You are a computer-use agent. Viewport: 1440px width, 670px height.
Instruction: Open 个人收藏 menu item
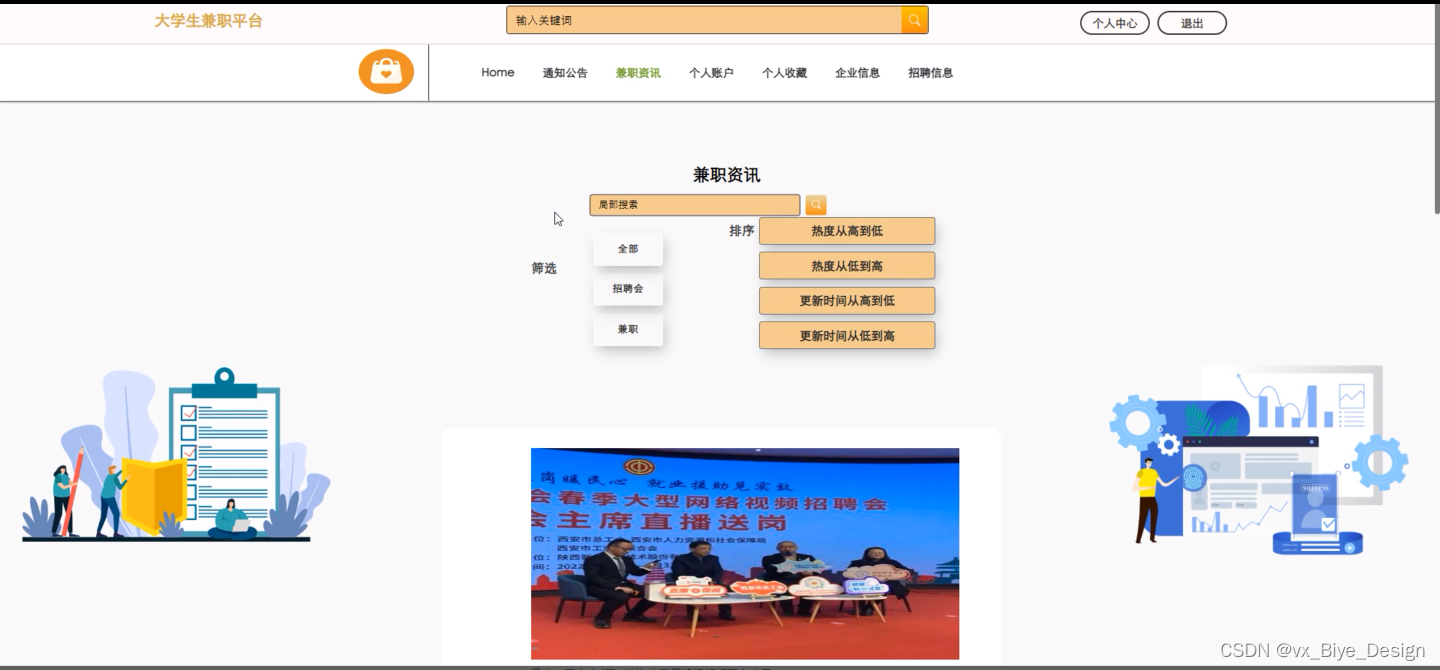pos(784,73)
